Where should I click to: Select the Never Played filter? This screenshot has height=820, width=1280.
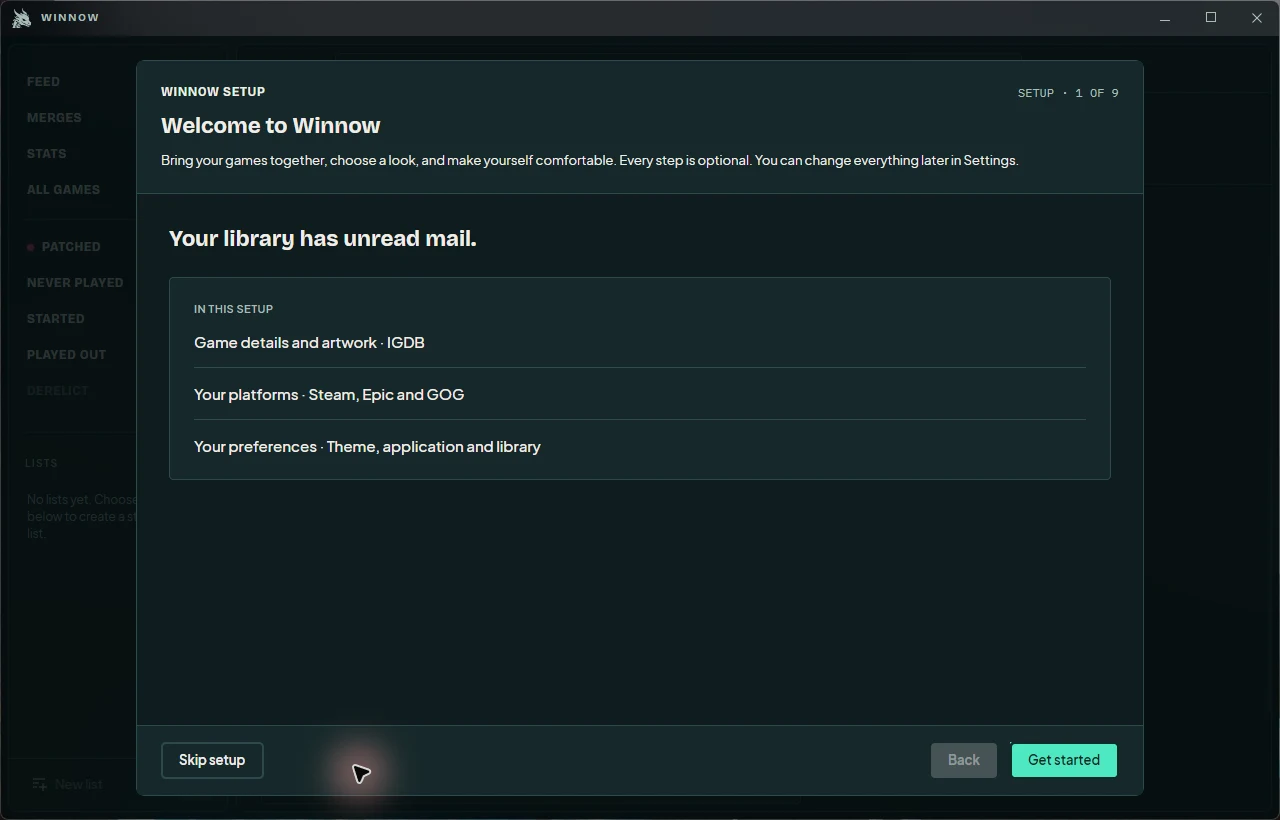pos(75,283)
